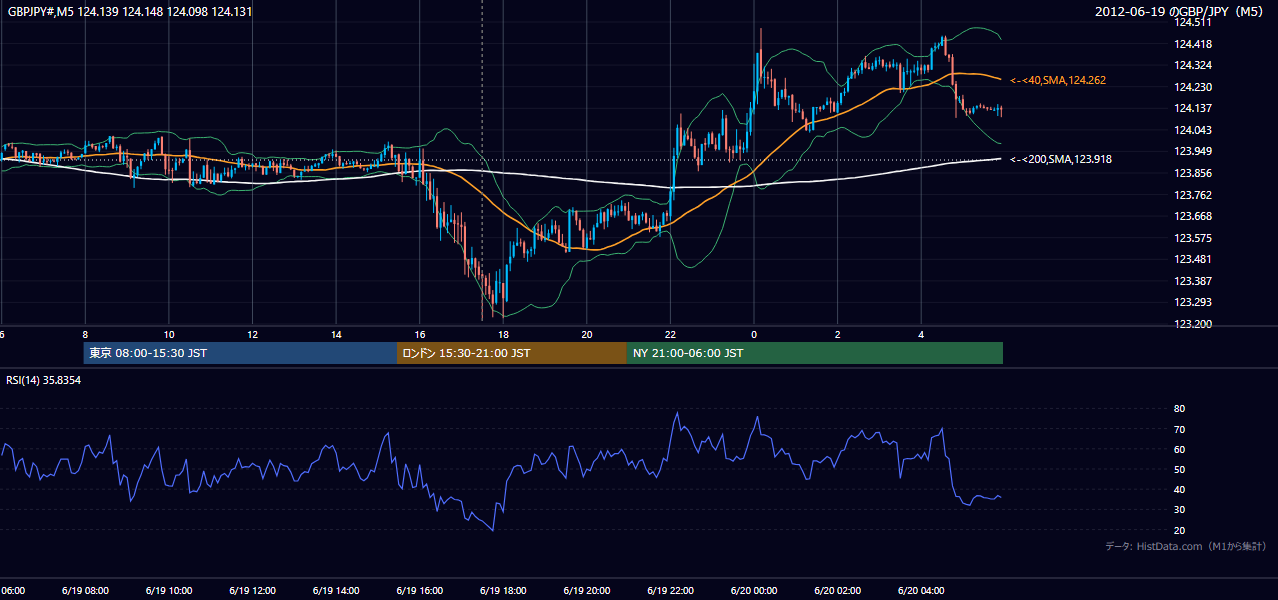Click price axis value 124.511
1278x600 pixels.
[1192, 22]
